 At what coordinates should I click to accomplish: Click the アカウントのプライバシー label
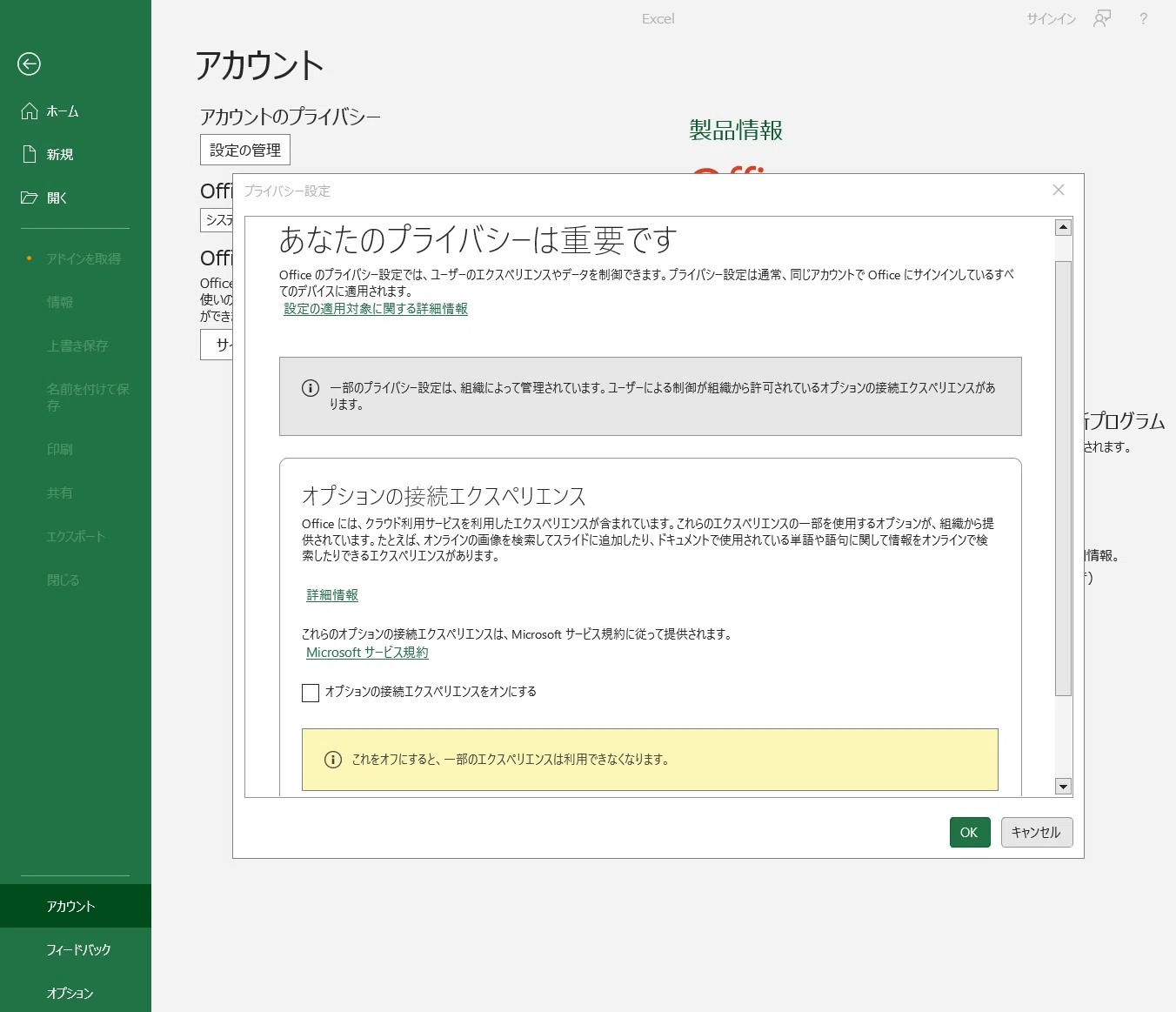291,117
